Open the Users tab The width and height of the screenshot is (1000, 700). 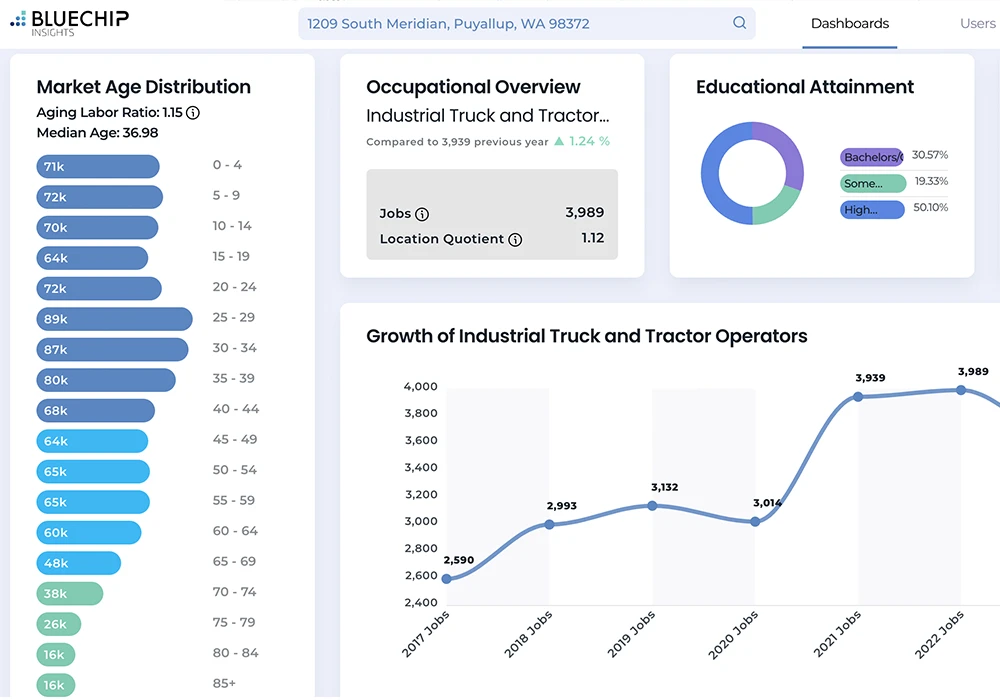pos(977,23)
